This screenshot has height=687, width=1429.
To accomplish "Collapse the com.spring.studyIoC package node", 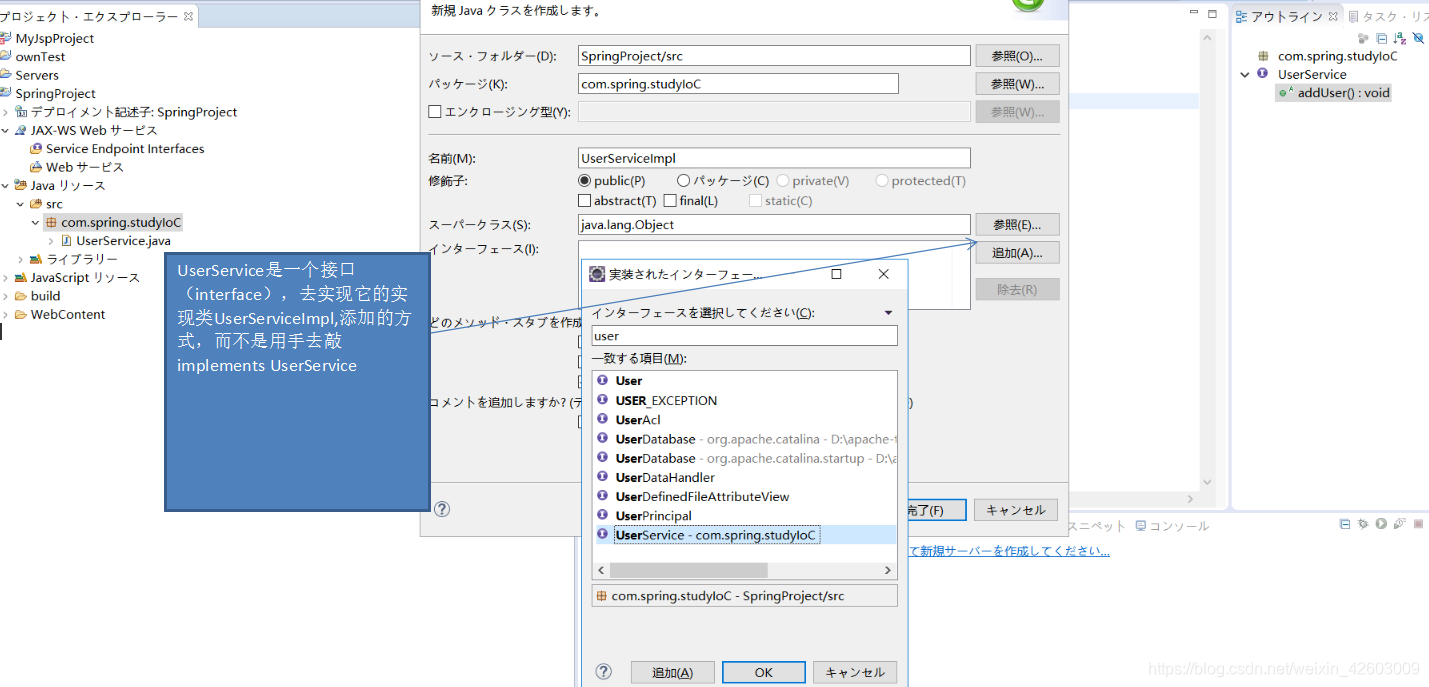I will (36, 223).
